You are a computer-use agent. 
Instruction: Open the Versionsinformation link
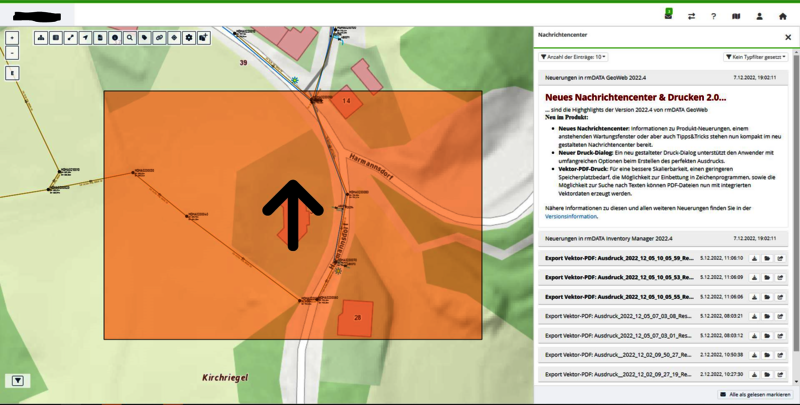tap(573, 216)
